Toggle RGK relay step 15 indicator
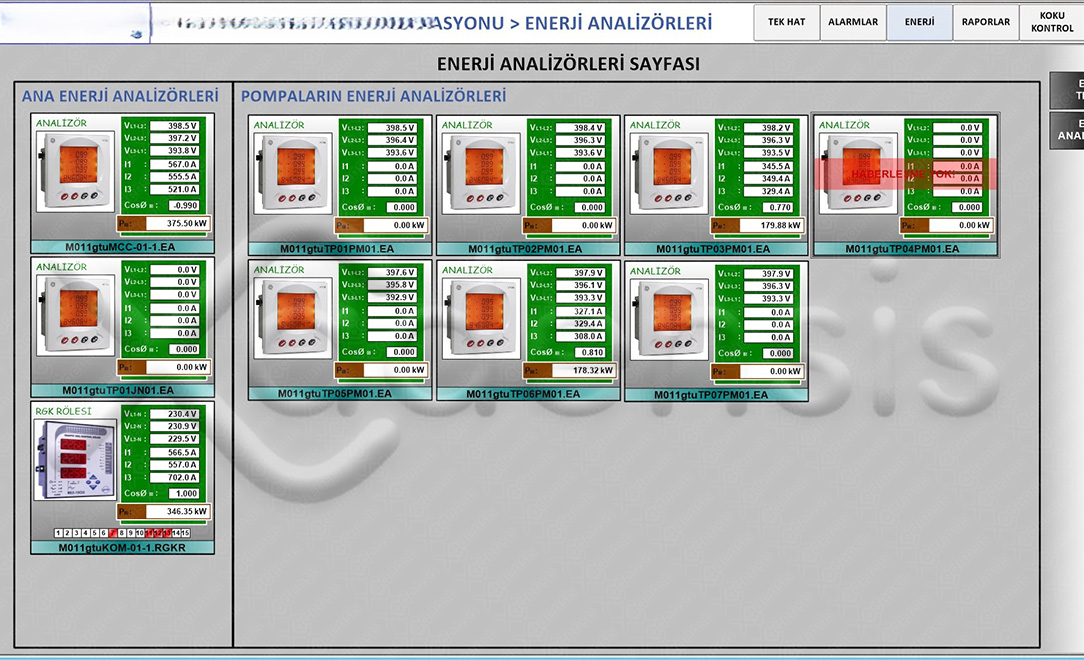 (x=184, y=534)
